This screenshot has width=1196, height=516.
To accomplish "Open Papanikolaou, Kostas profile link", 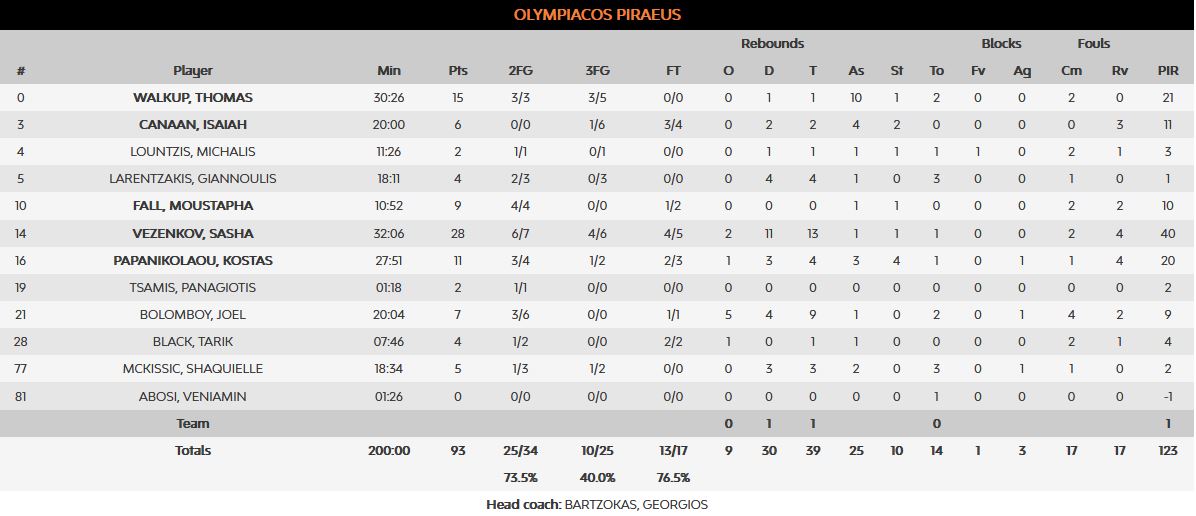I will (193, 261).
